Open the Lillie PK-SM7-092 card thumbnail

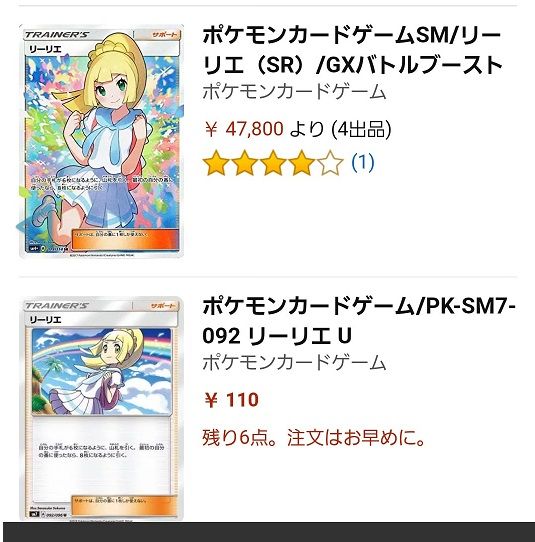[101, 408]
